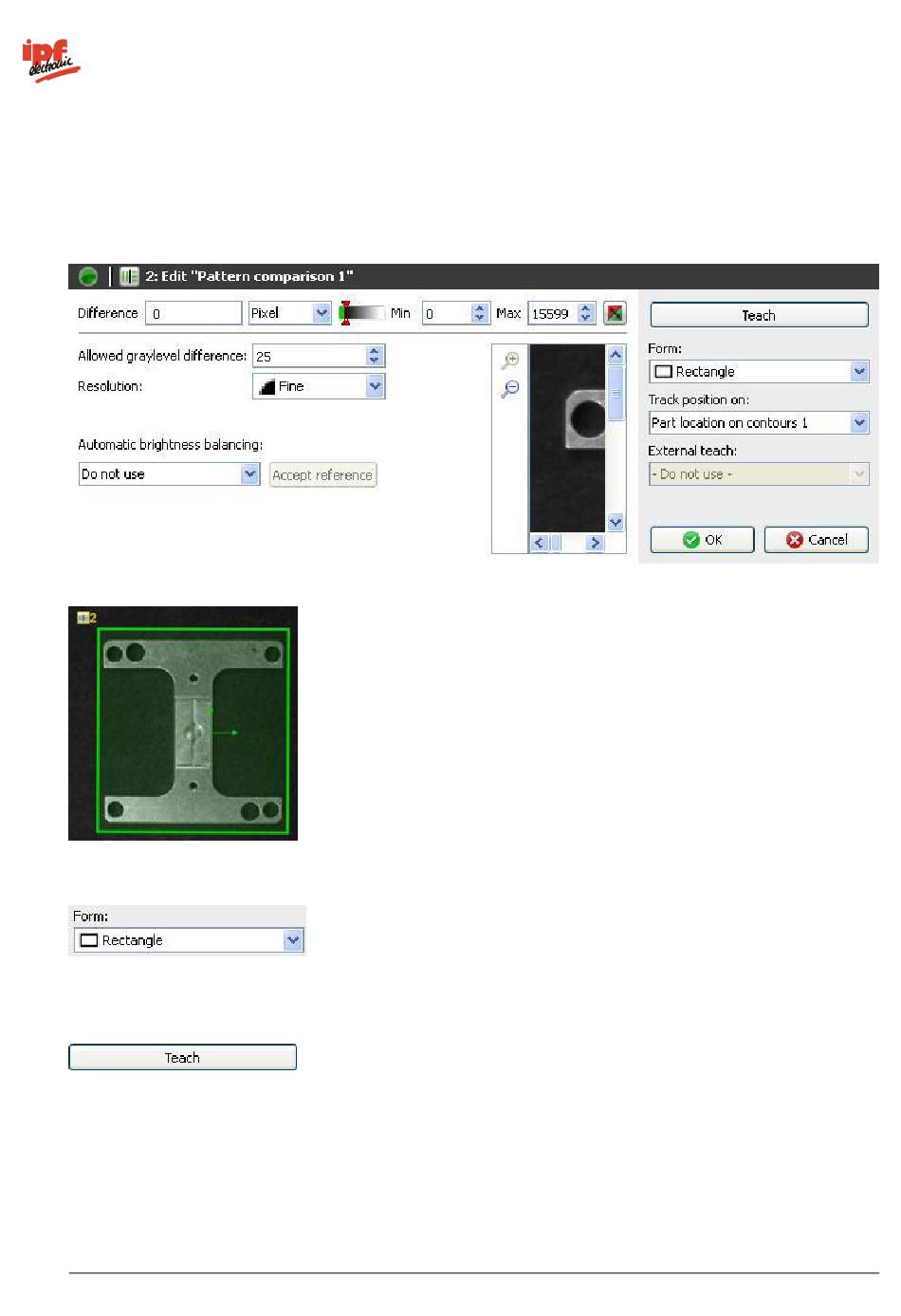Viewport: 901px width, 1316px height.
Task: Click the pattern comparison icon in title bar
Action: point(129,276)
